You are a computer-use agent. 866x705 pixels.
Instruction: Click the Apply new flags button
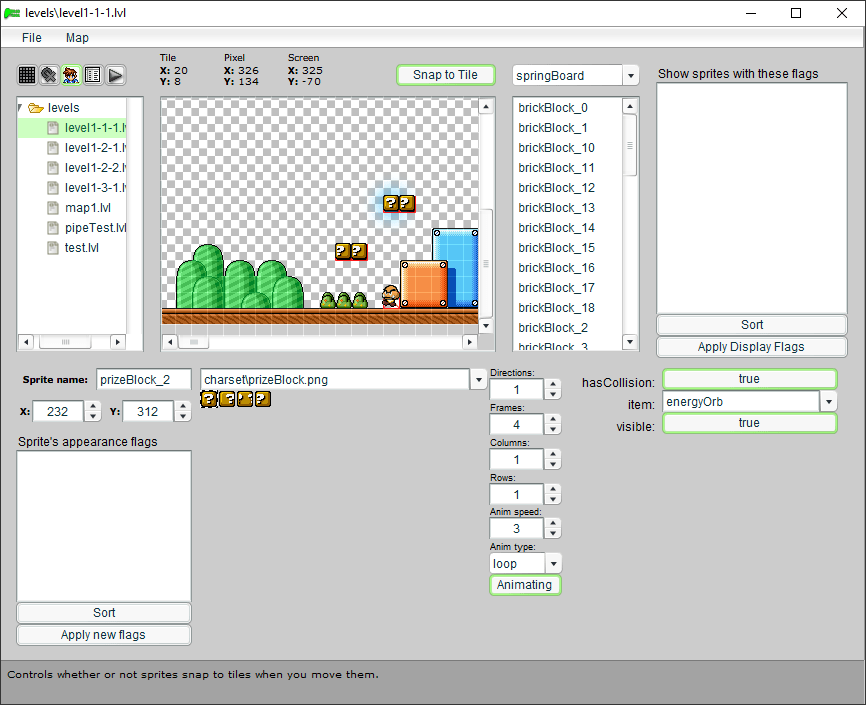coord(104,635)
